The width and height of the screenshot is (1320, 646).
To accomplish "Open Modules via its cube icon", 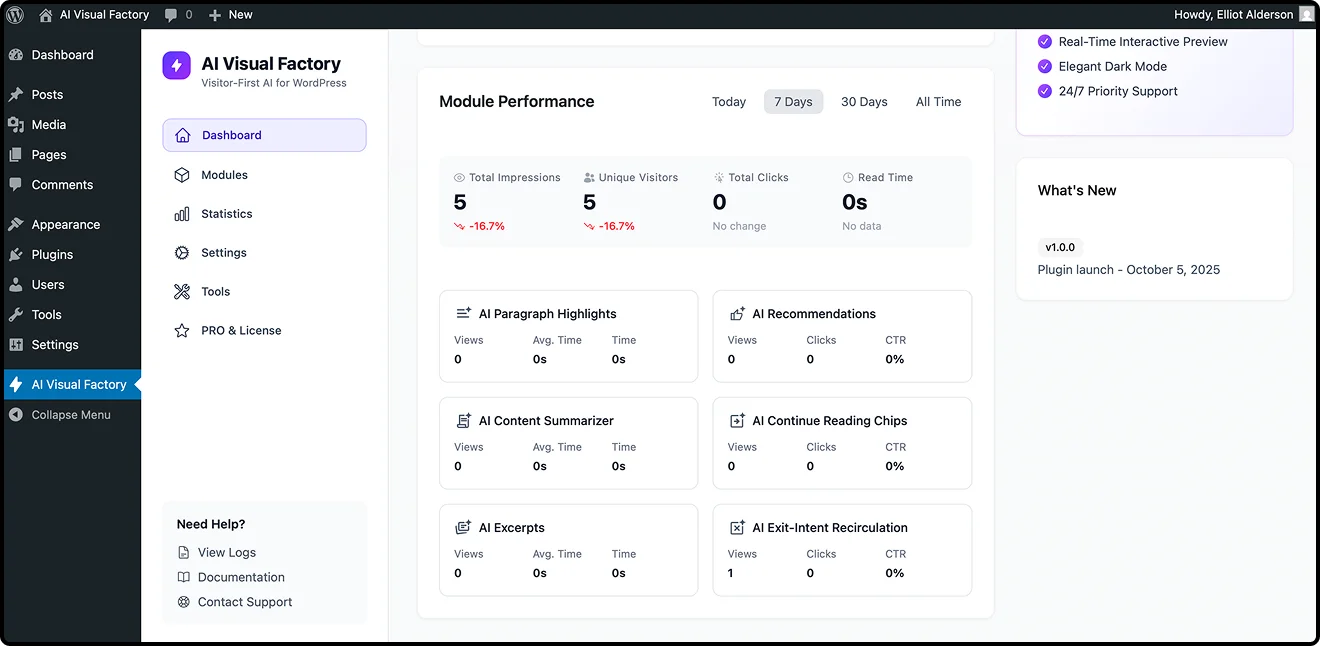I will pos(182,175).
